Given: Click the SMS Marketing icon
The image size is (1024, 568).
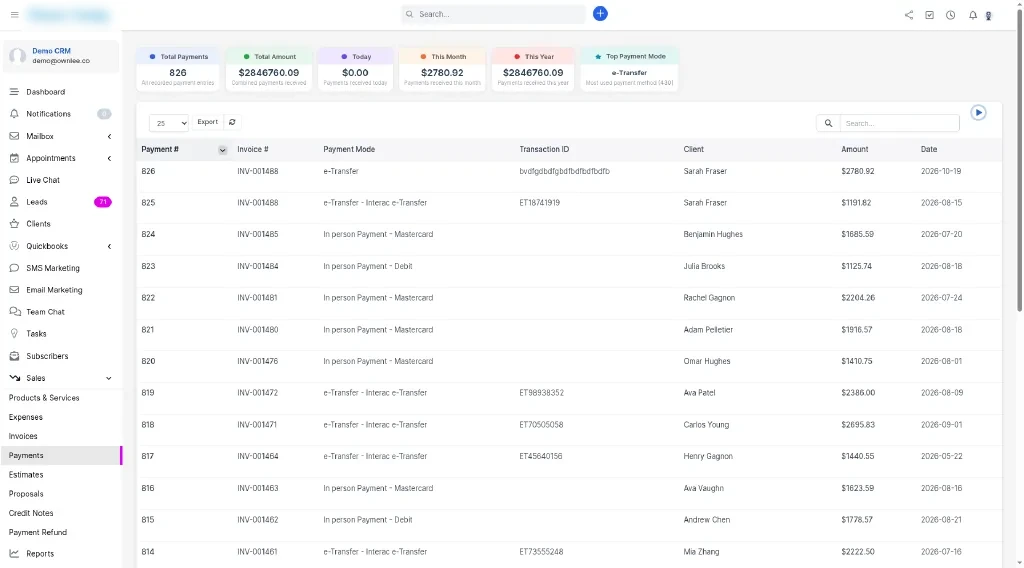Looking at the screenshot, I should [14, 268].
